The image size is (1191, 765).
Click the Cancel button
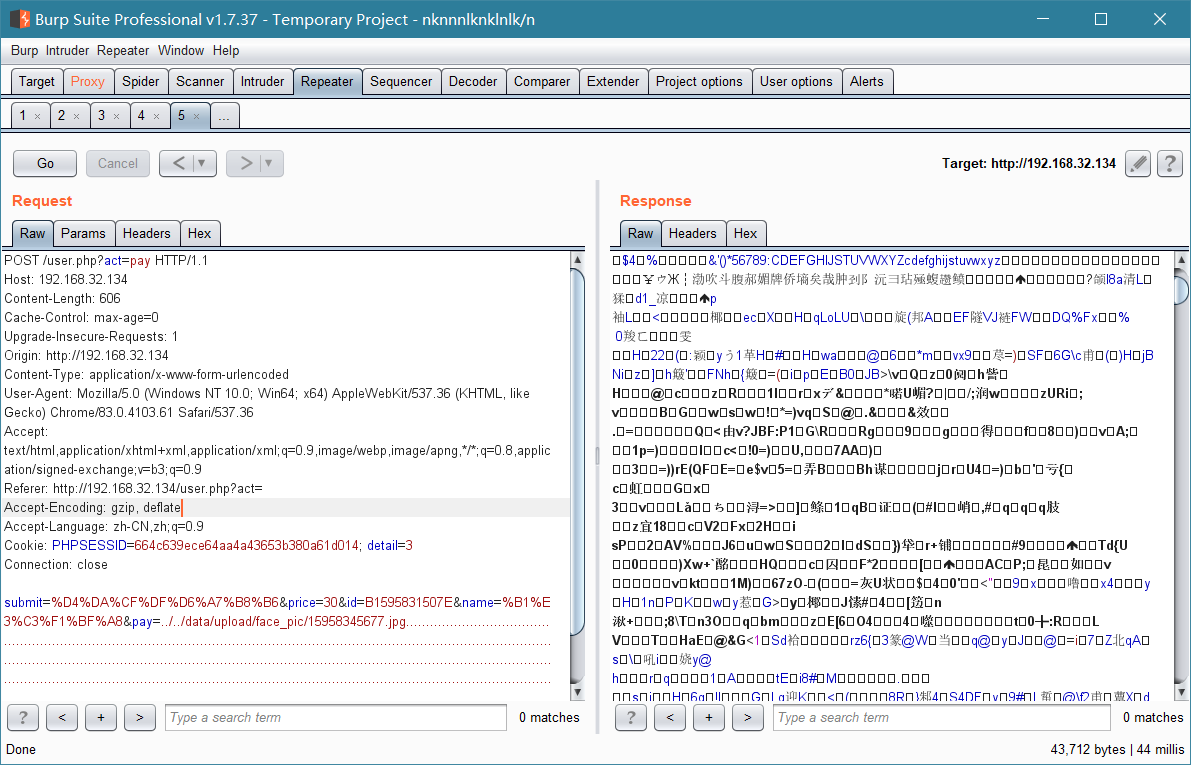pos(118,163)
